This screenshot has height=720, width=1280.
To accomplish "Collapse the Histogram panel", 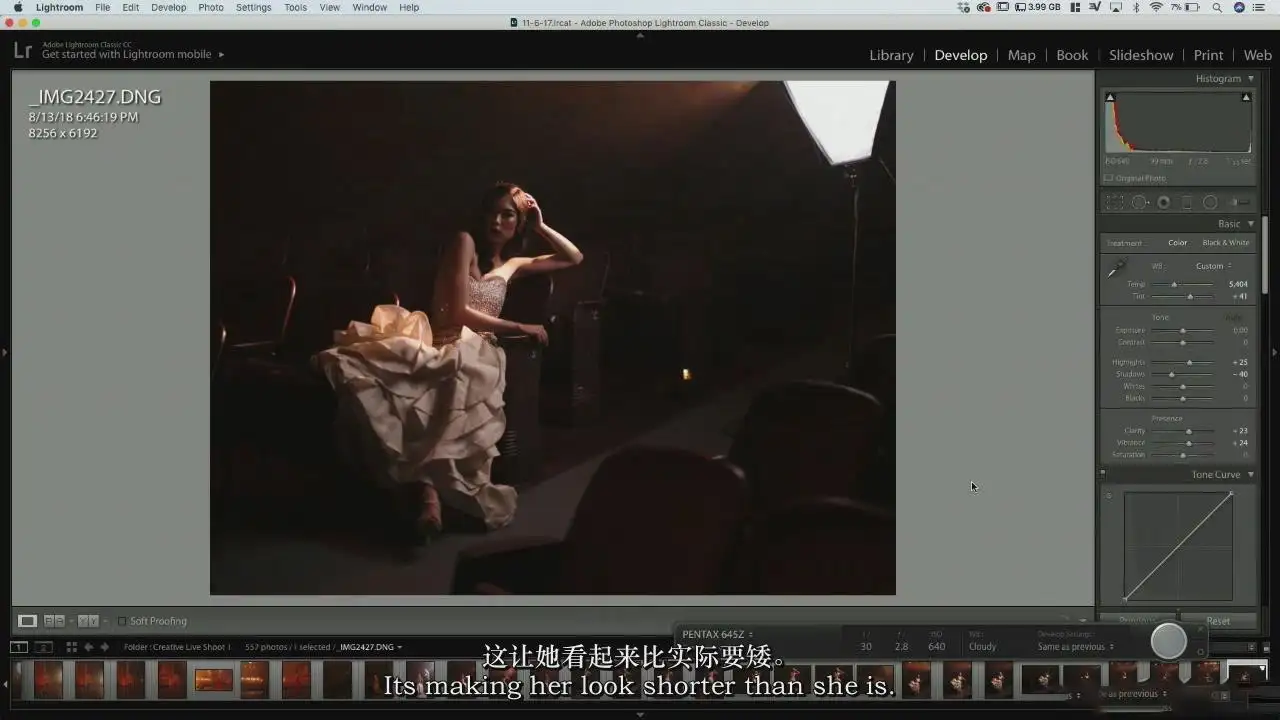I will 1251,78.
